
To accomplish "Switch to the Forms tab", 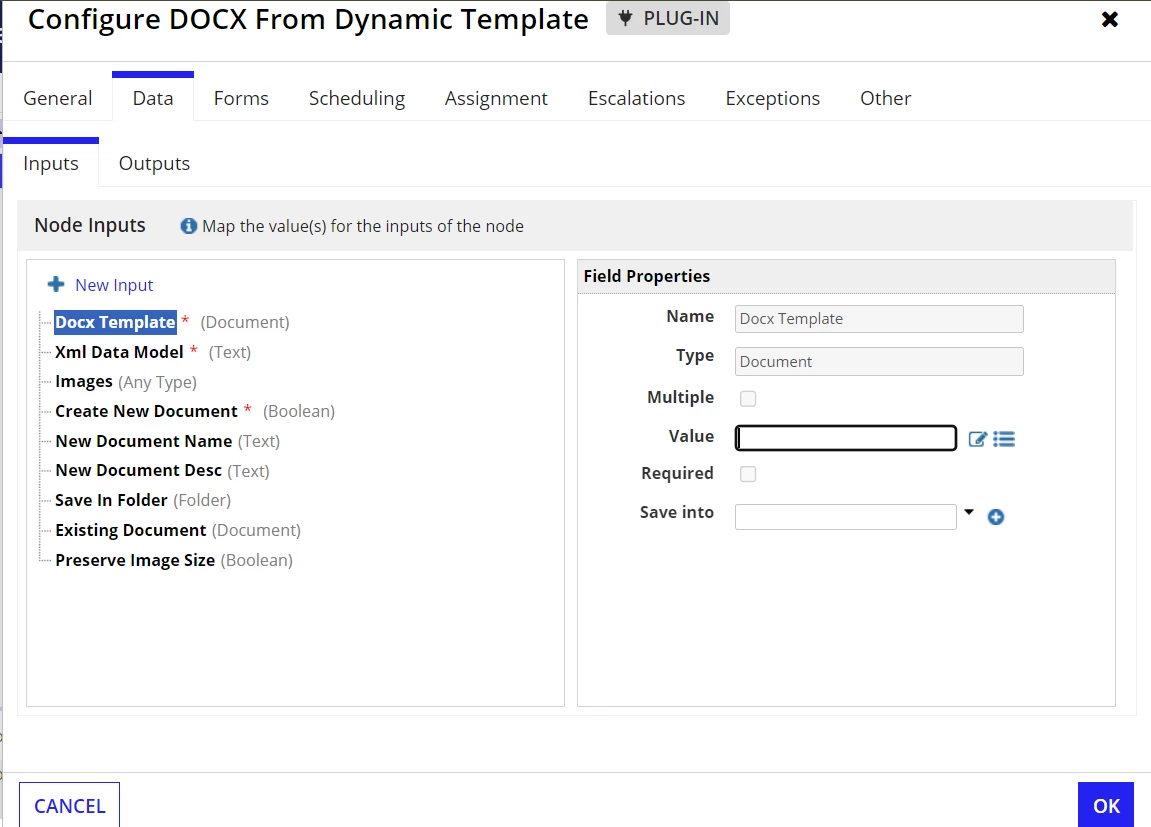I will (242, 98).
